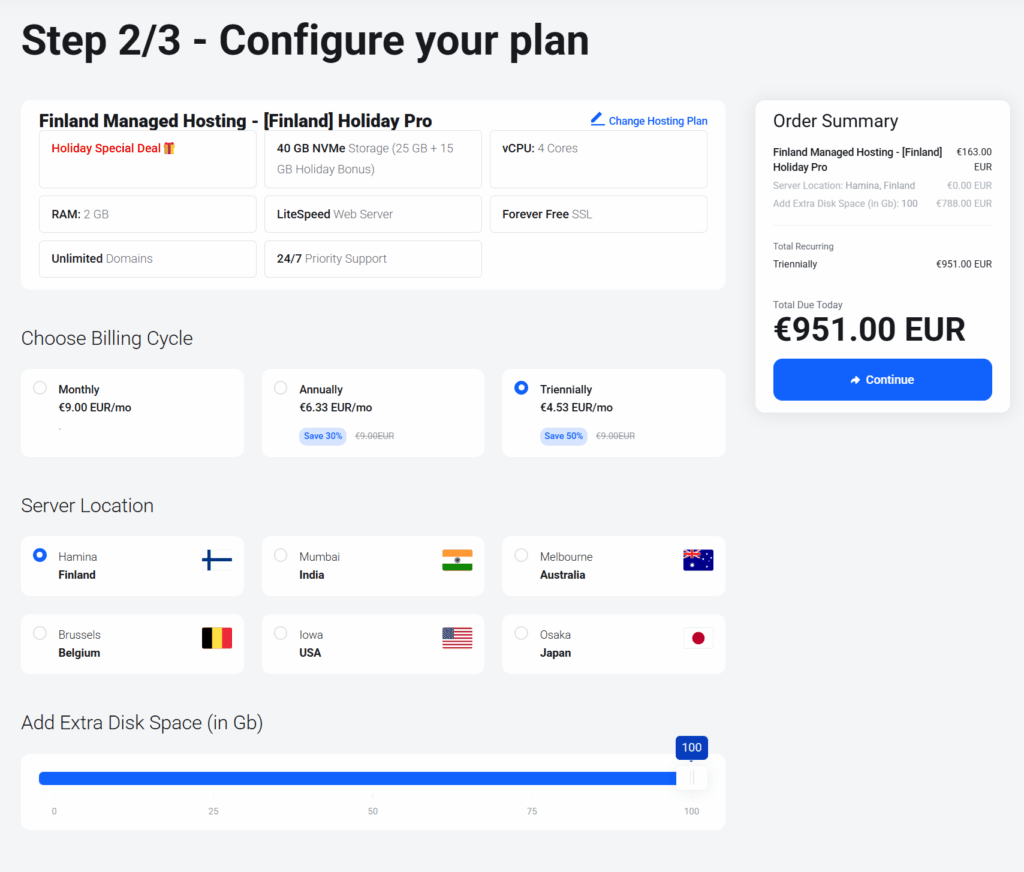
Task: Click the Finland flag icon
Action: click(x=215, y=562)
